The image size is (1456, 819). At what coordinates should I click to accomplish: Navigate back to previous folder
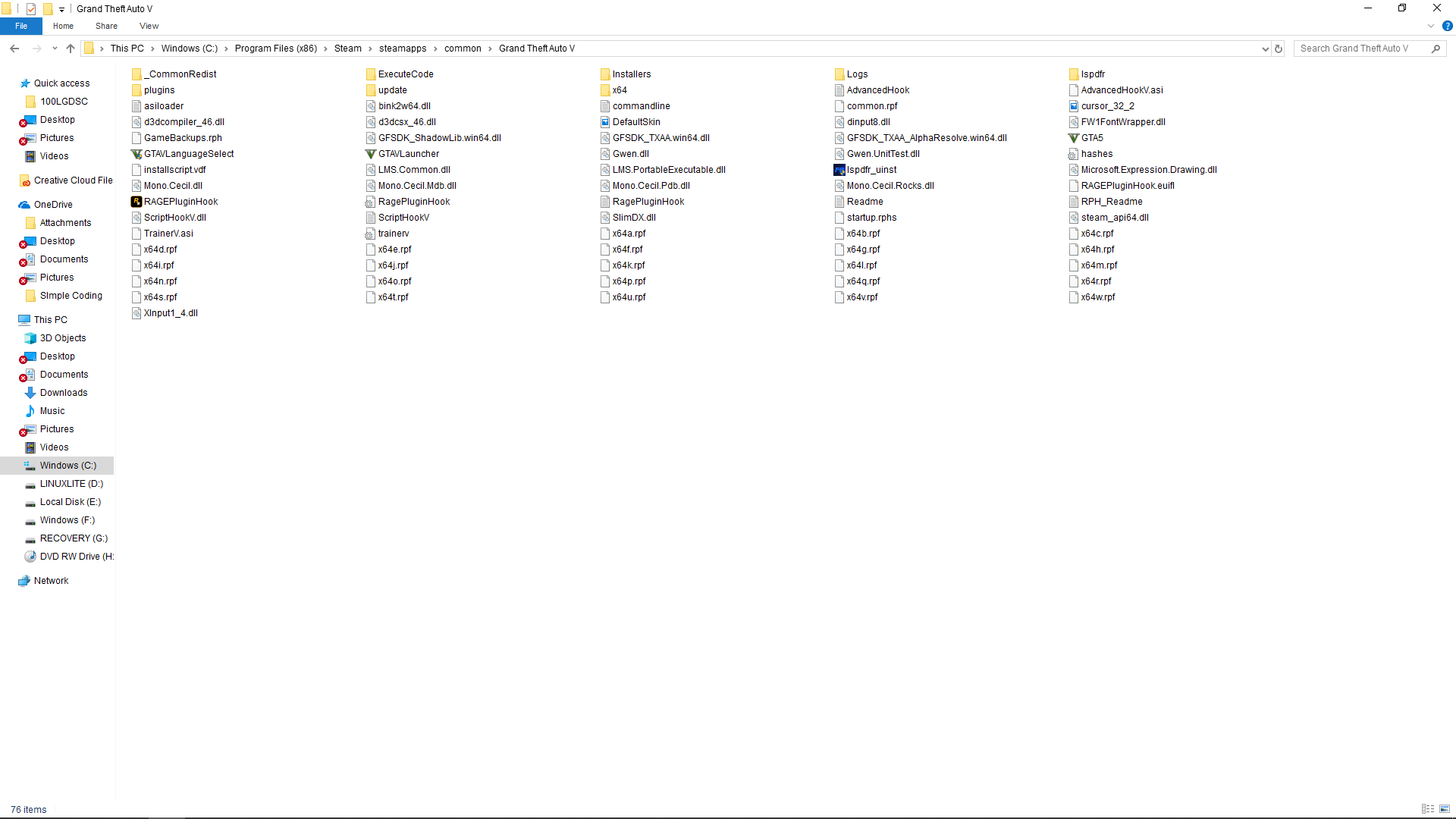(x=14, y=49)
